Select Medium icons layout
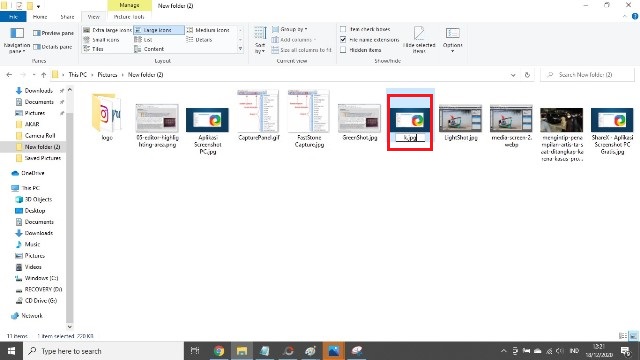Viewport: 640px width, 360px height. (208, 30)
